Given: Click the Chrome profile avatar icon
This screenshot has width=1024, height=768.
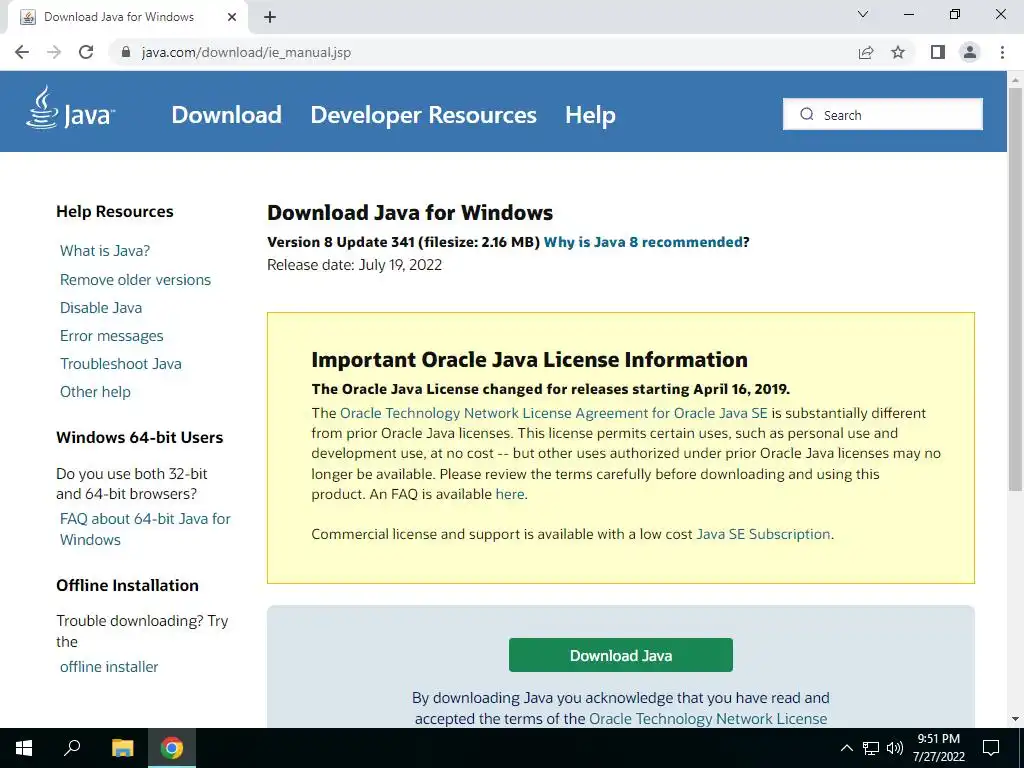Looking at the screenshot, I should (970, 52).
